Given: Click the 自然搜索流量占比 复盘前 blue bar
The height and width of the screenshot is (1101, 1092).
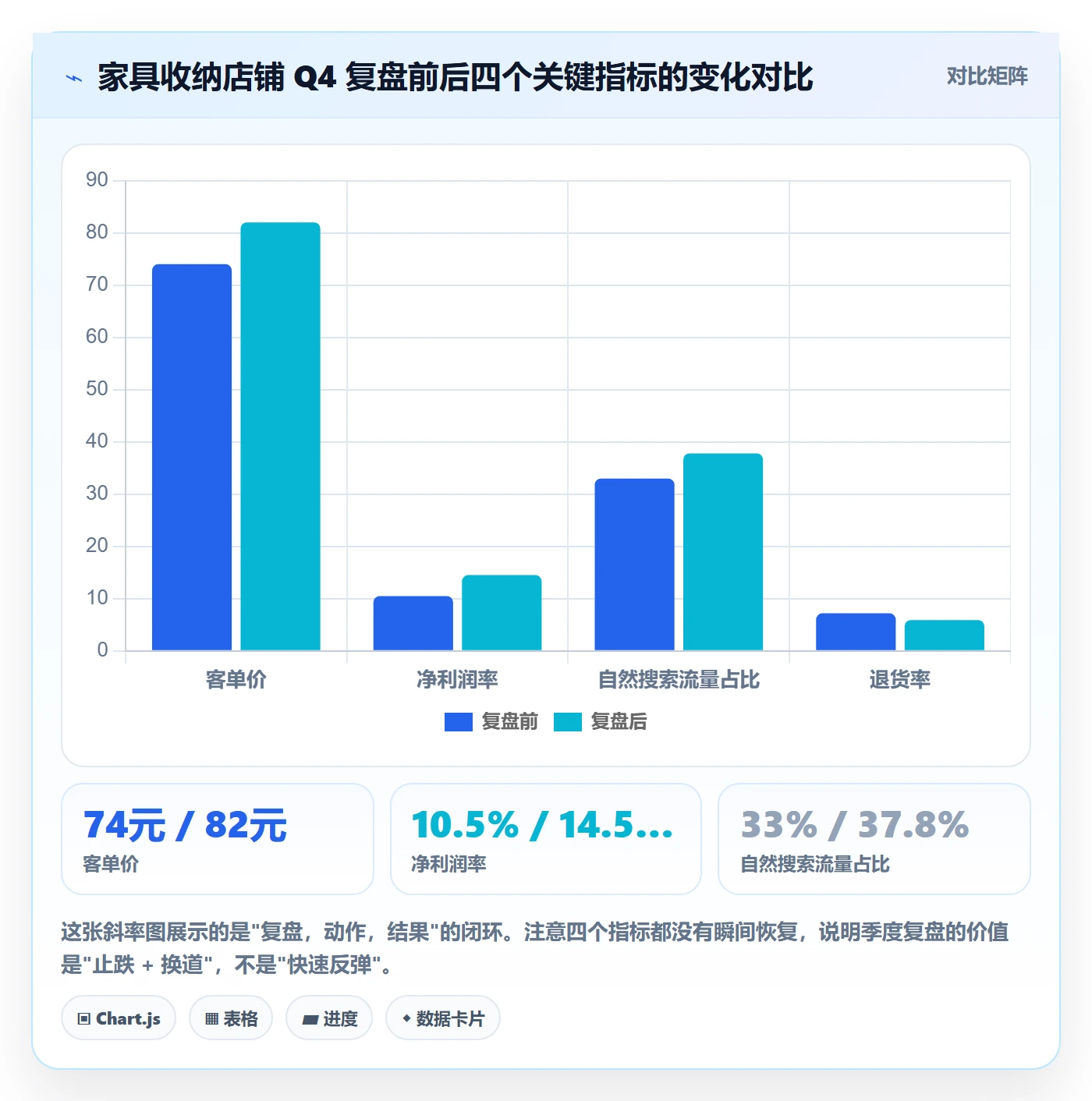Looking at the screenshot, I should coord(634,565).
